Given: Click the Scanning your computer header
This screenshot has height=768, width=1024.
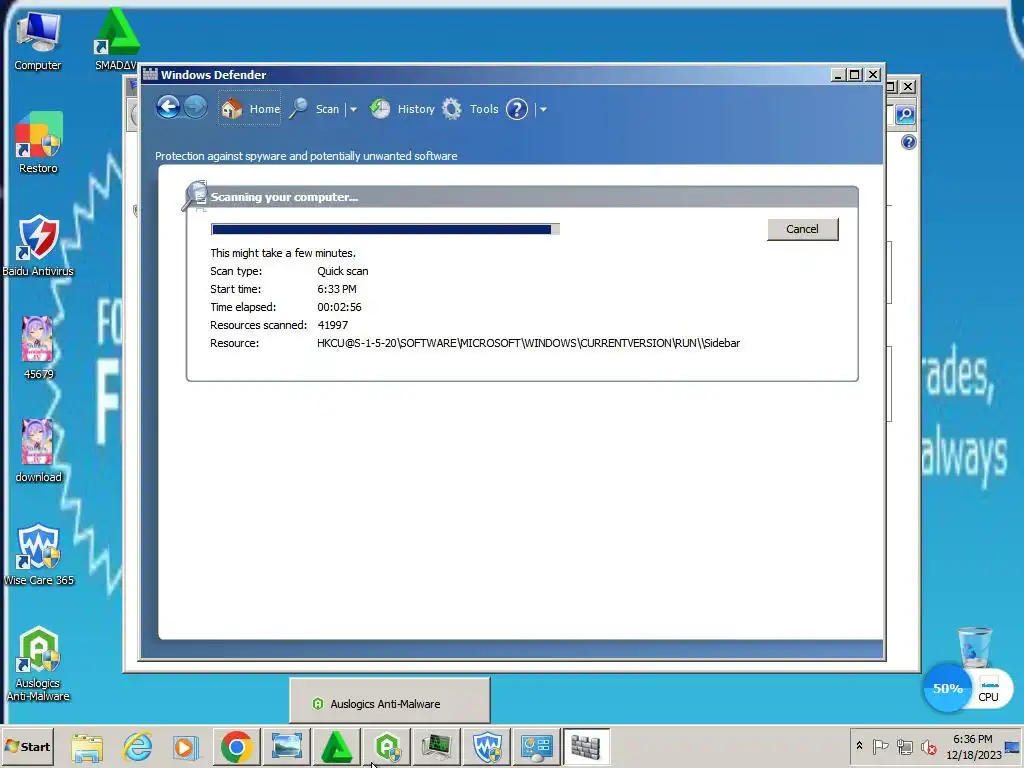Looking at the screenshot, I should [284, 197].
